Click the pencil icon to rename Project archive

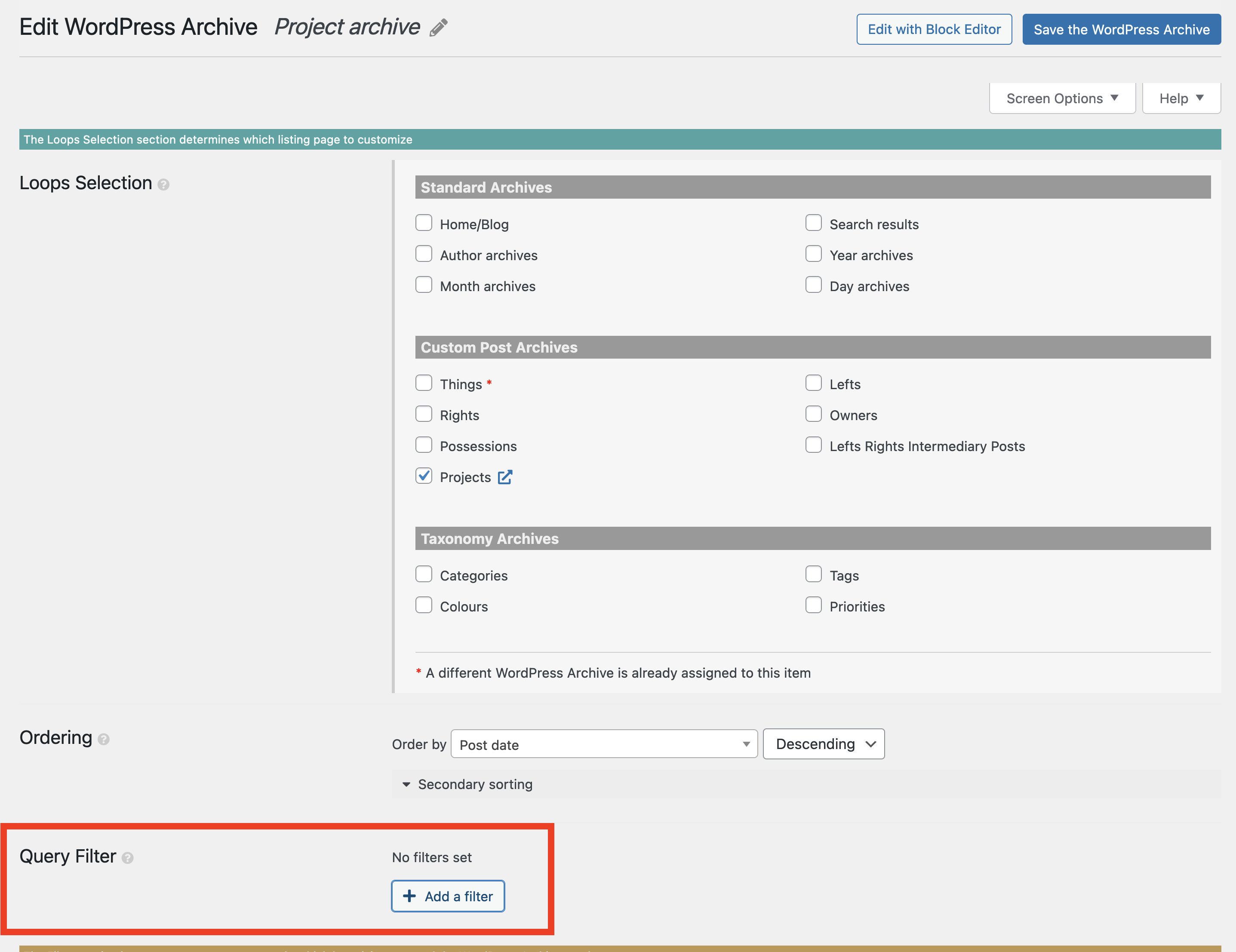coord(438,27)
